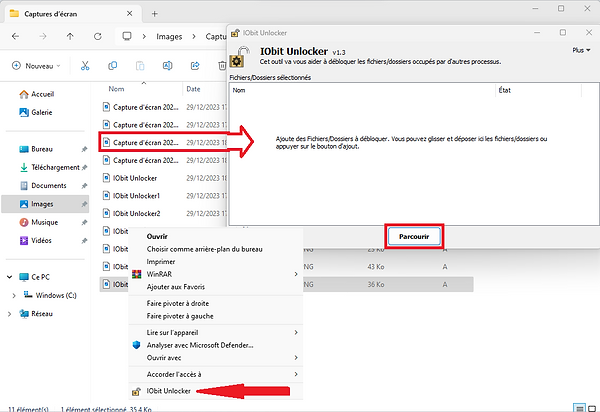Image resolution: width=600 pixels, height=412 pixels.
Task: Click the Paste icon in toolbar
Action: coord(140,66)
